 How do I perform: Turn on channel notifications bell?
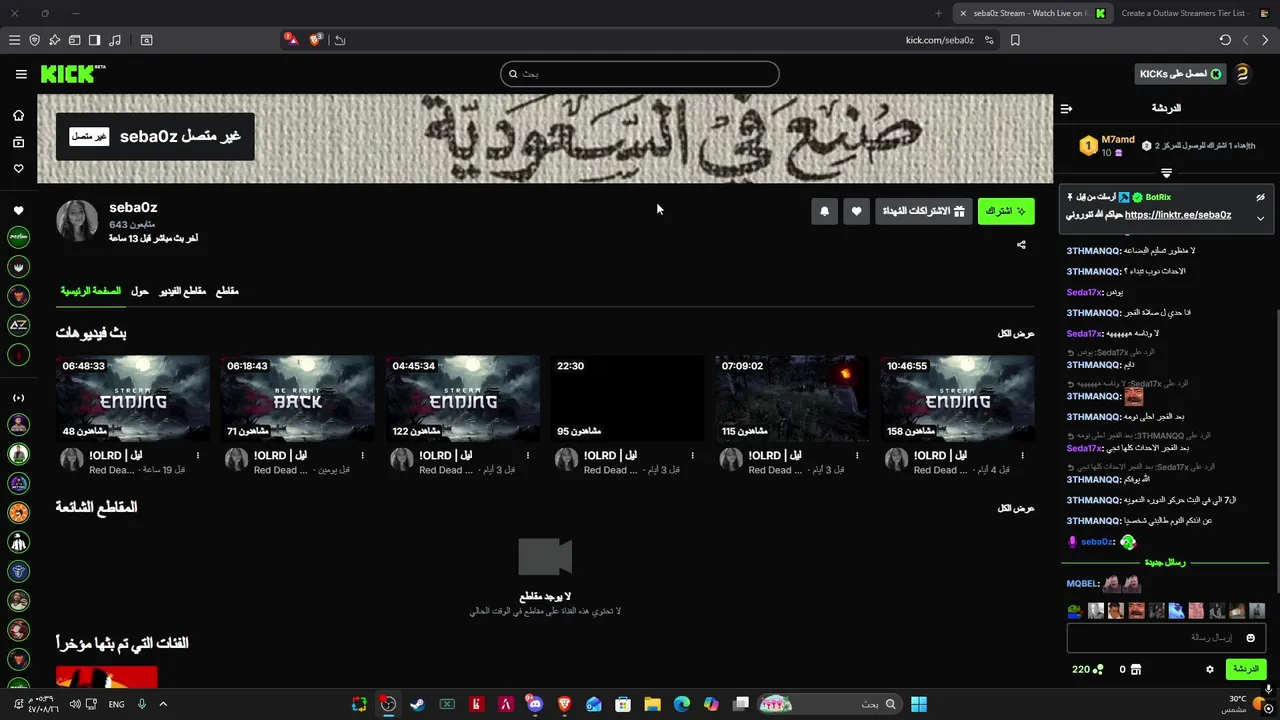click(x=824, y=211)
